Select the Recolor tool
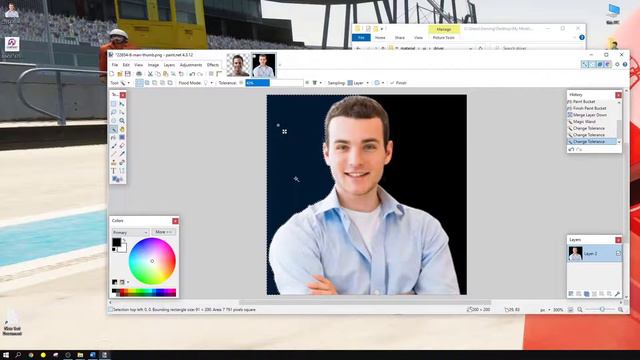The width and height of the screenshot is (640, 360). point(122,162)
